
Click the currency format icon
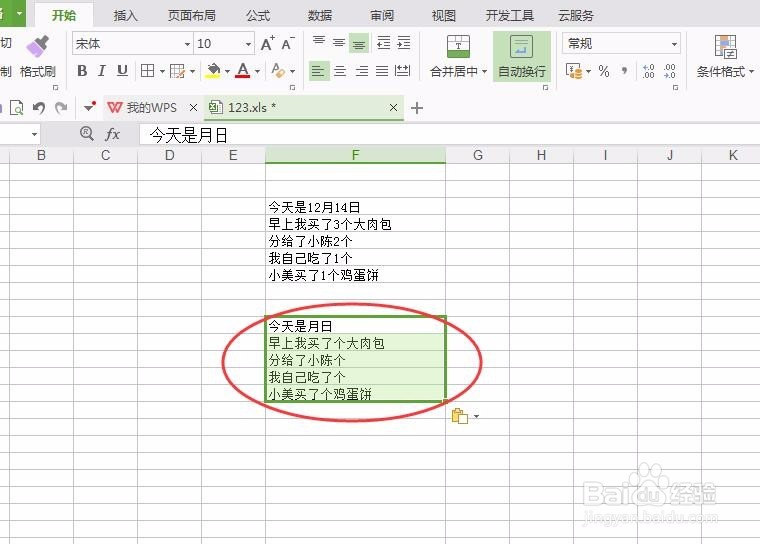click(574, 71)
